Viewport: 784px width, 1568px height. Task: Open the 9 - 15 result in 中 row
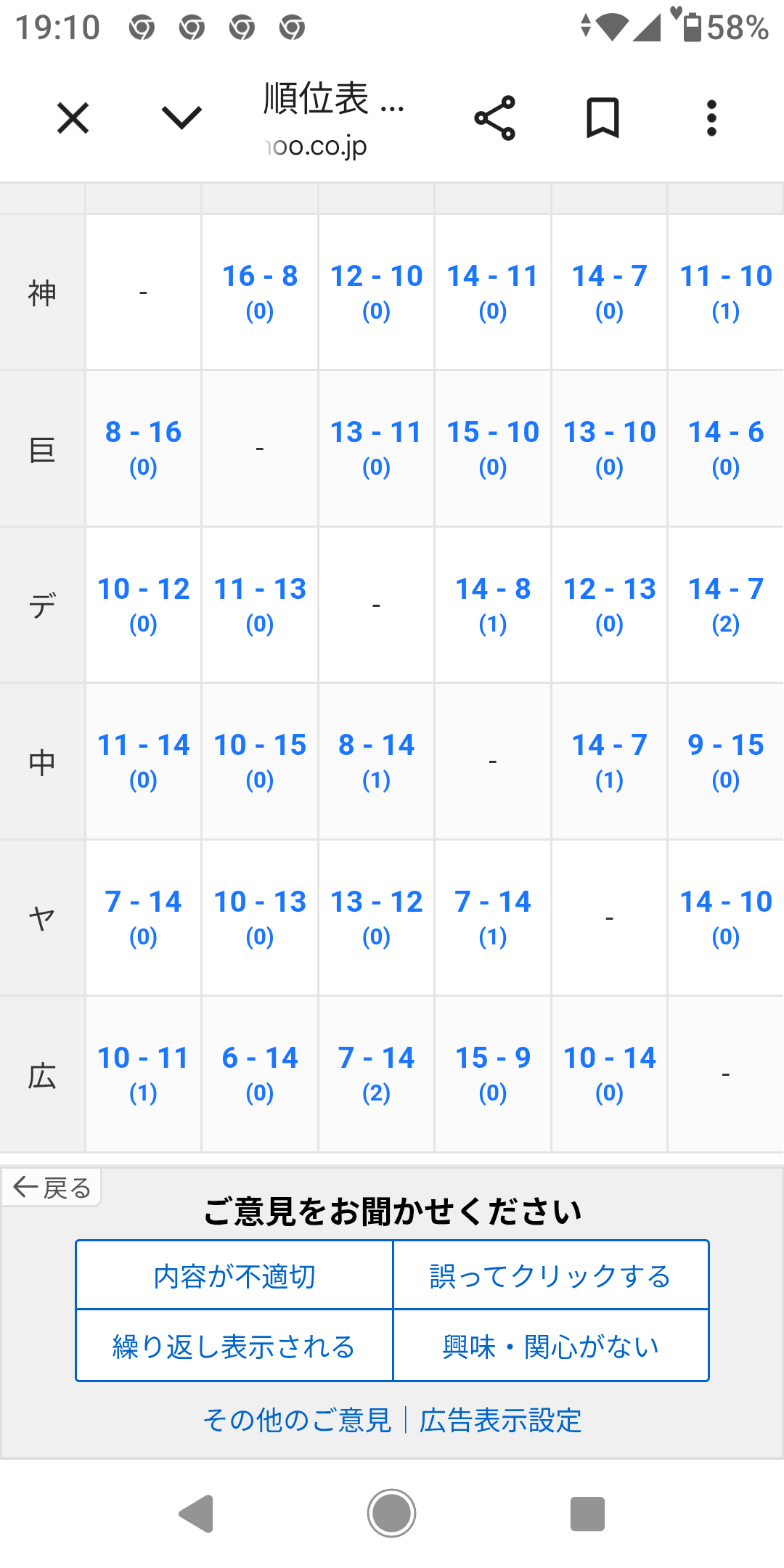tap(726, 760)
